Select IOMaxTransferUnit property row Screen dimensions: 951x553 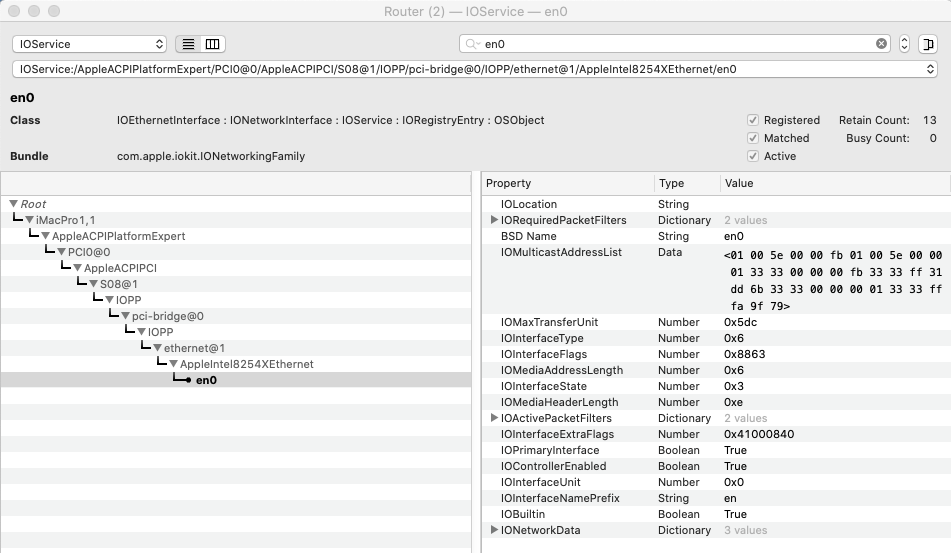tap(716, 323)
